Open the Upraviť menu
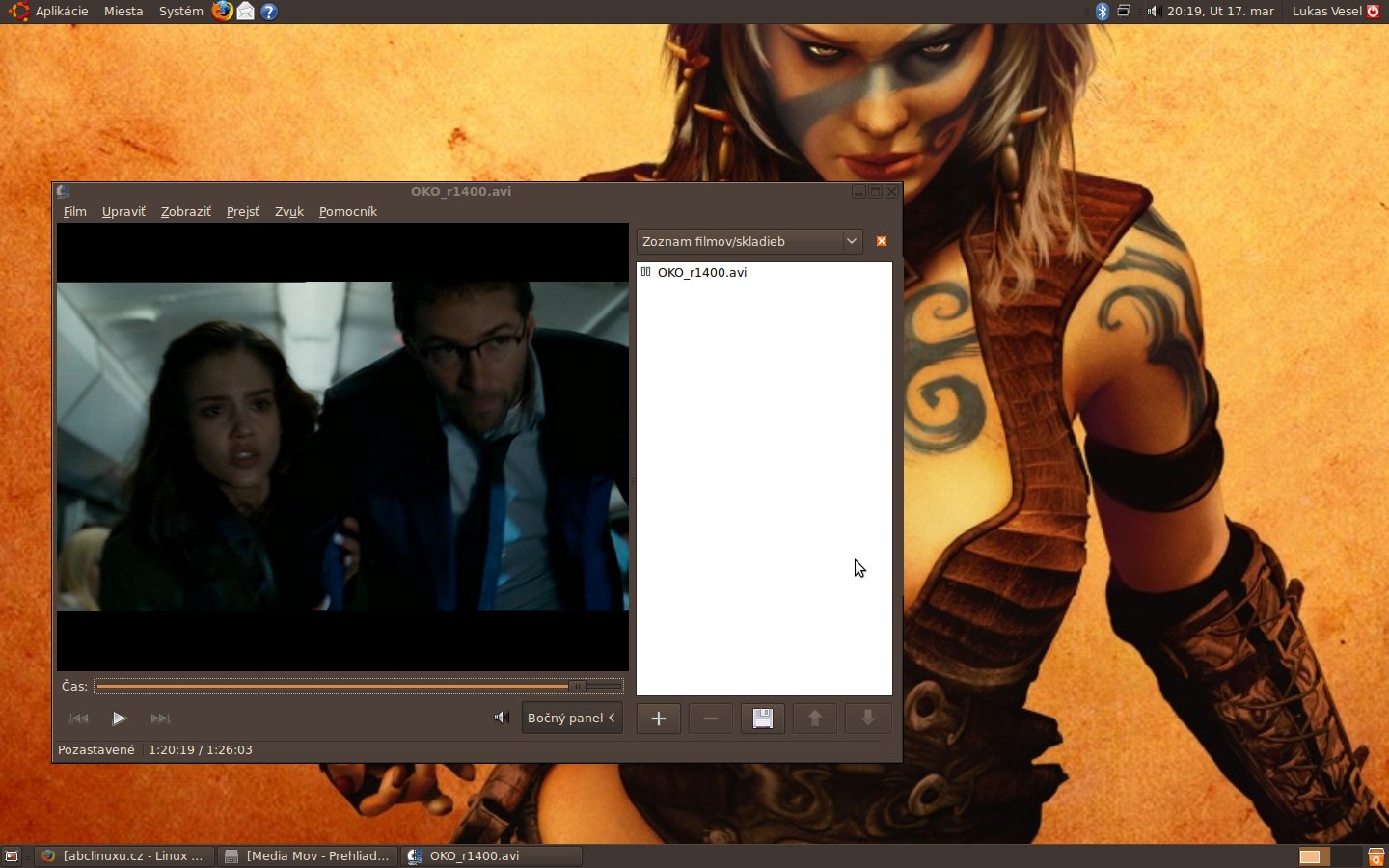Image resolution: width=1389 pixels, height=868 pixels. (123, 211)
